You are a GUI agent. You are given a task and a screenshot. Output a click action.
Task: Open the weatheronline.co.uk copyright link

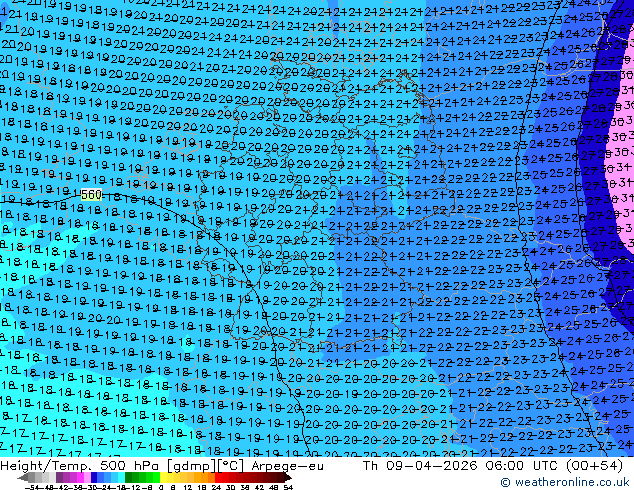point(564,482)
